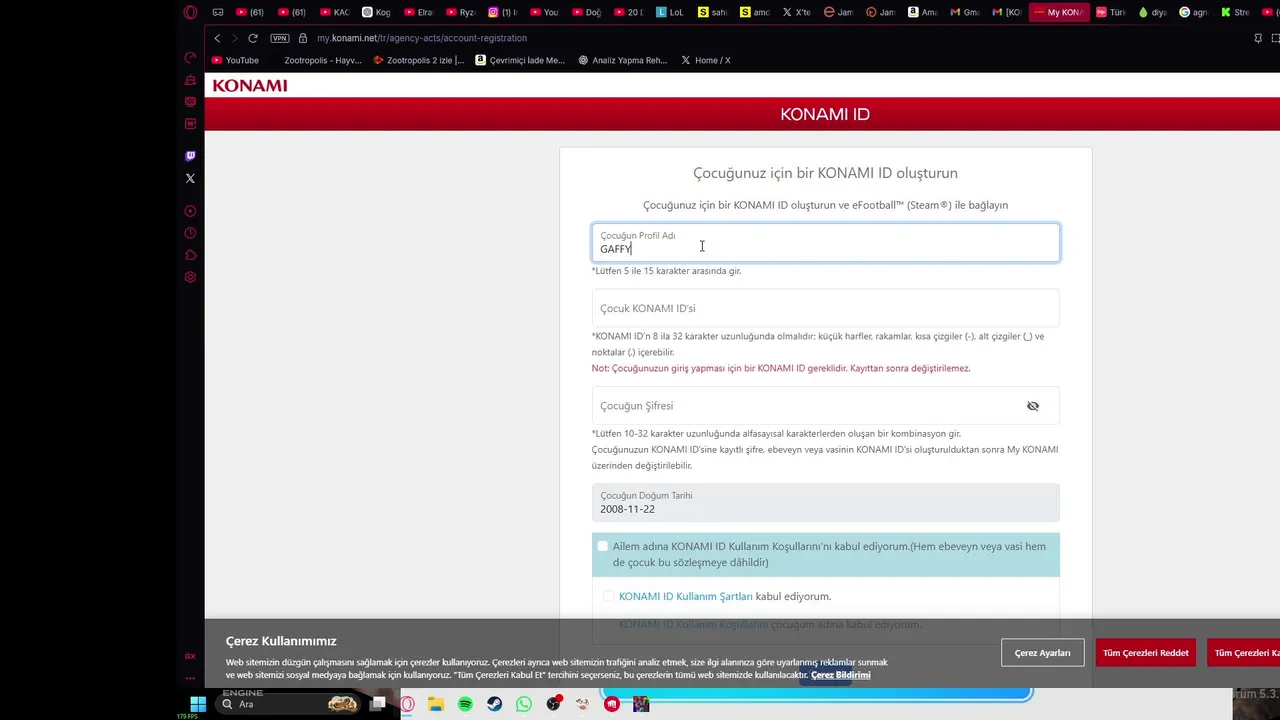Open the KONAMI ID Kullanım Şartları link
This screenshot has height=720, width=1280.
coord(685,596)
